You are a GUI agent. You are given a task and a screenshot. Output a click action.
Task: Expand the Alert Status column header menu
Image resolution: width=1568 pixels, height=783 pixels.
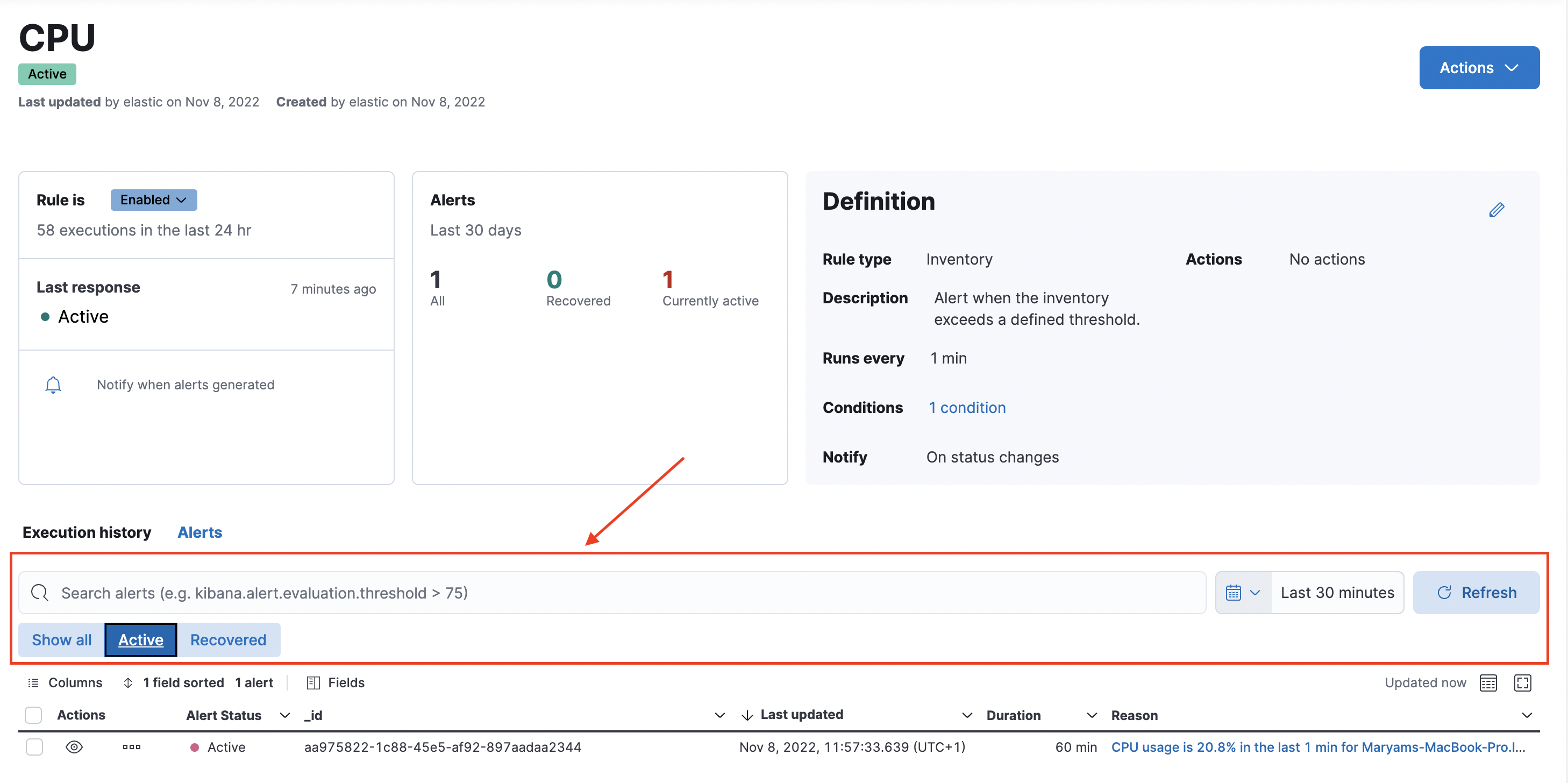point(284,715)
